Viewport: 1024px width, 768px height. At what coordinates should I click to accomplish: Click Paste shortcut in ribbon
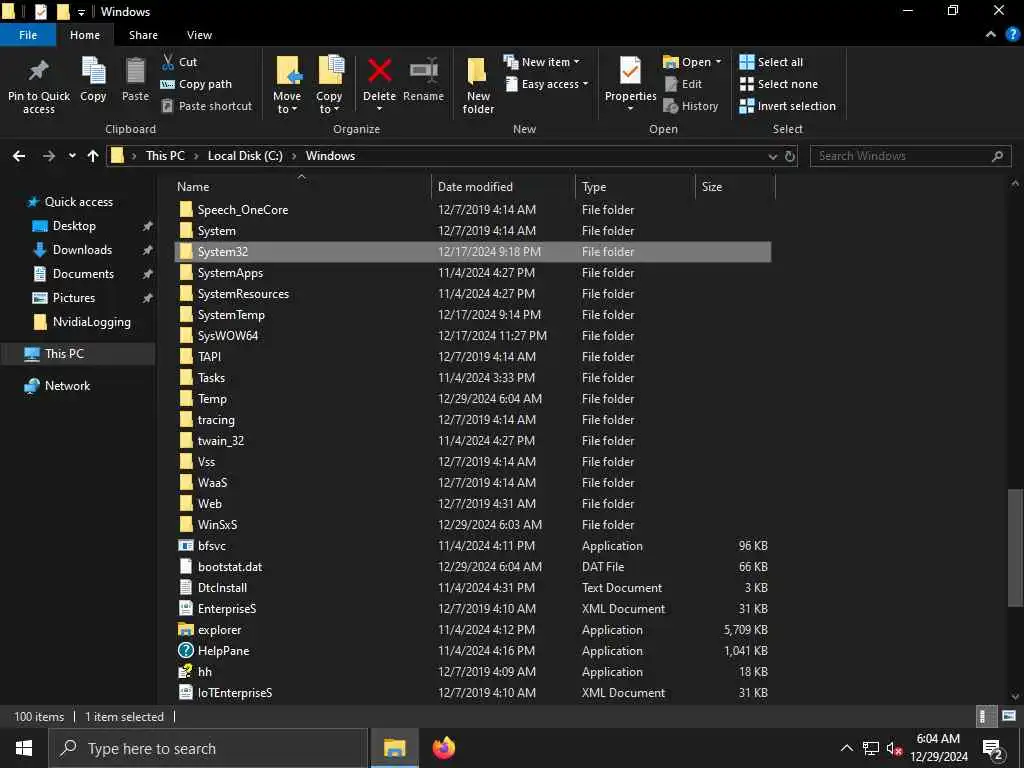pyautogui.click(x=206, y=106)
